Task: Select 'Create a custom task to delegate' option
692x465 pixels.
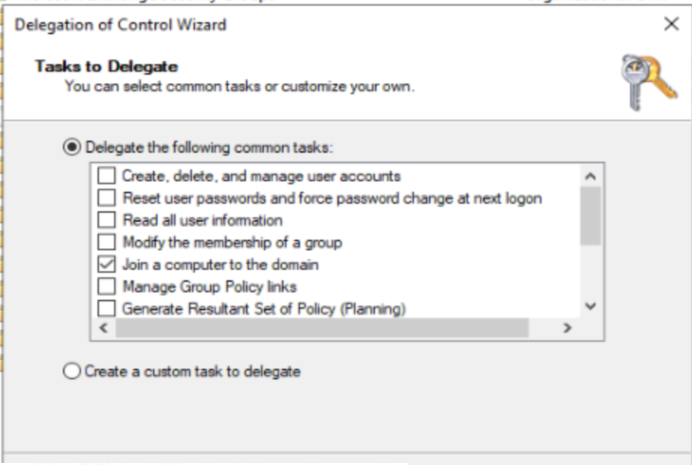Action: [72, 371]
